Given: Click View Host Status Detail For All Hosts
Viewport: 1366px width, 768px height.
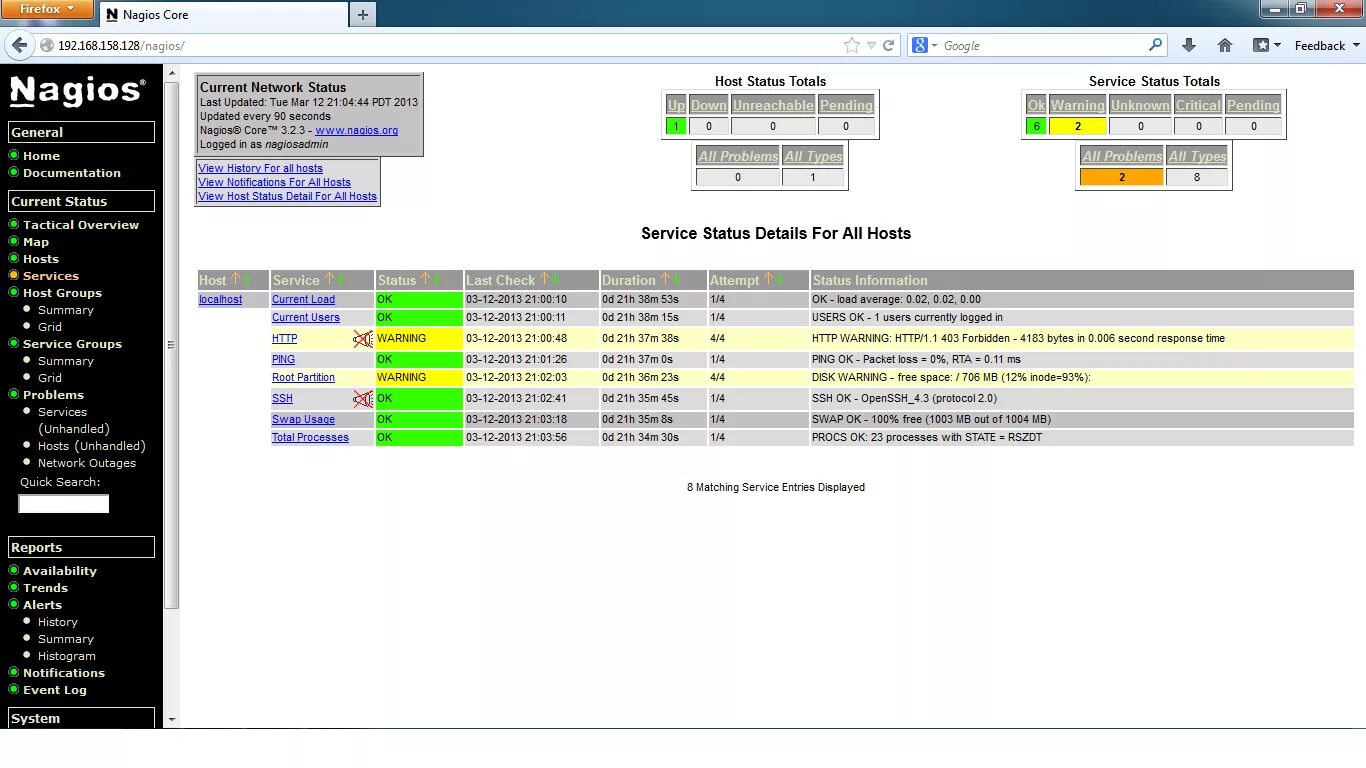Looking at the screenshot, I should point(287,196).
